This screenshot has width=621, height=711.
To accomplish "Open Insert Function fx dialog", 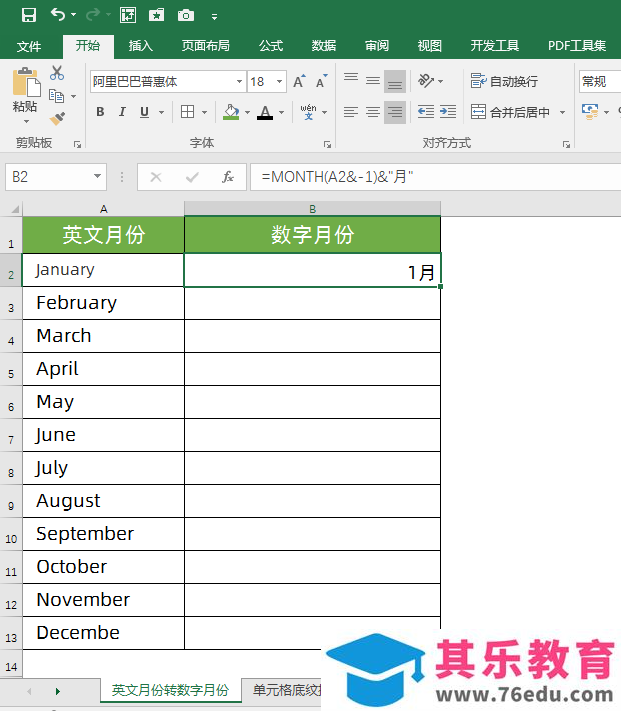I will [228, 177].
